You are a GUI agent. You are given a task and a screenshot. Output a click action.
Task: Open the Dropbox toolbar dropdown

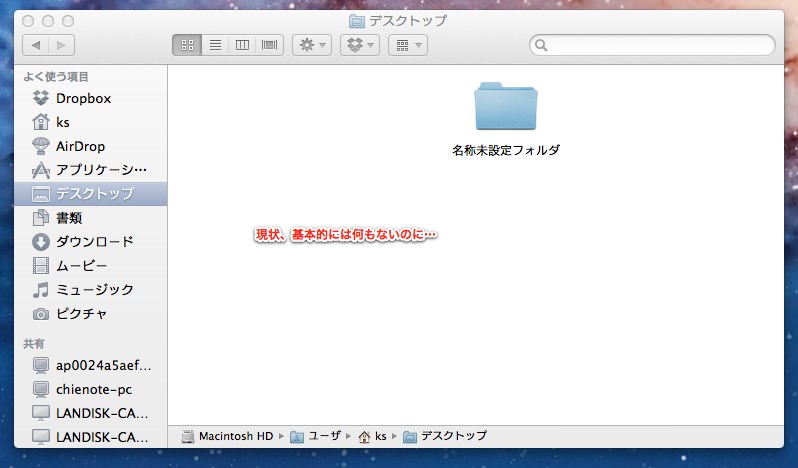[x=360, y=45]
